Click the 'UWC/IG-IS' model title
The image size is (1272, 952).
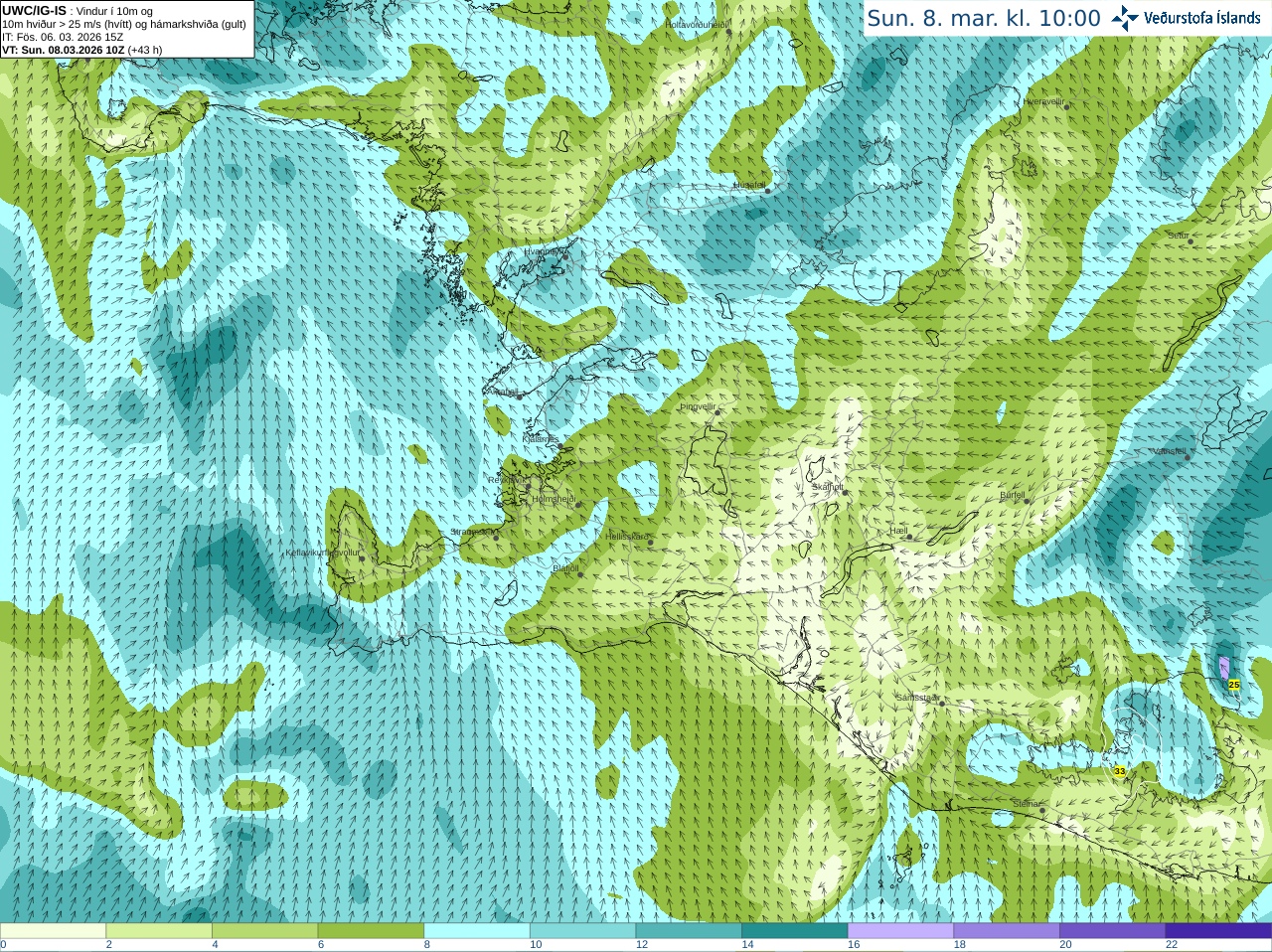click(x=35, y=10)
